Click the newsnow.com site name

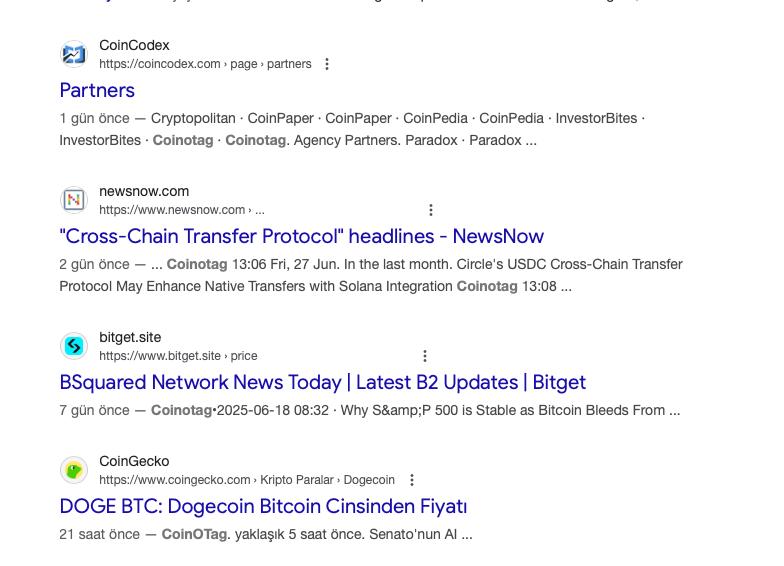pos(144,191)
